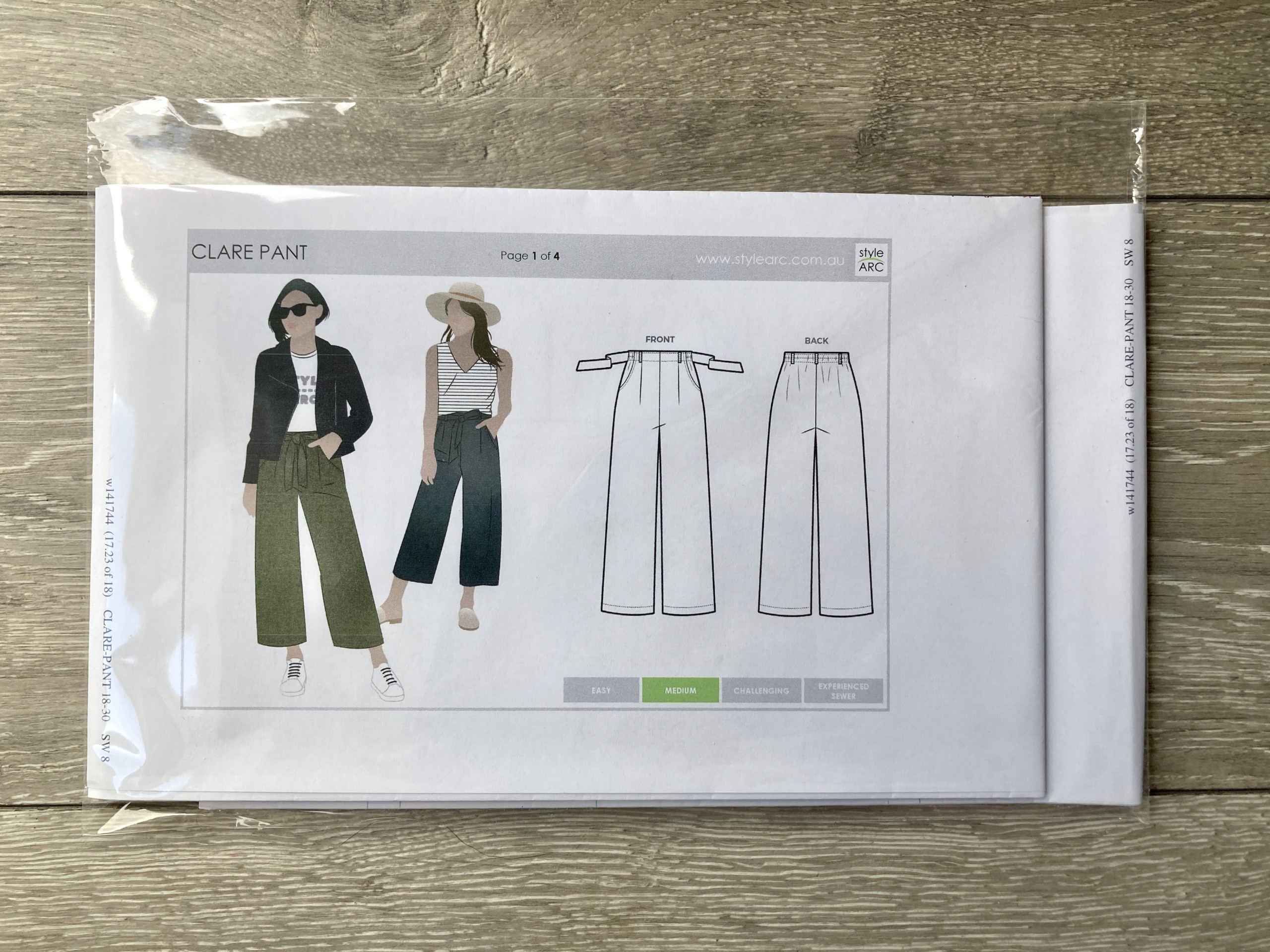Click the CLARE PANT title text
This screenshot has height=952, width=1270.
point(249,252)
